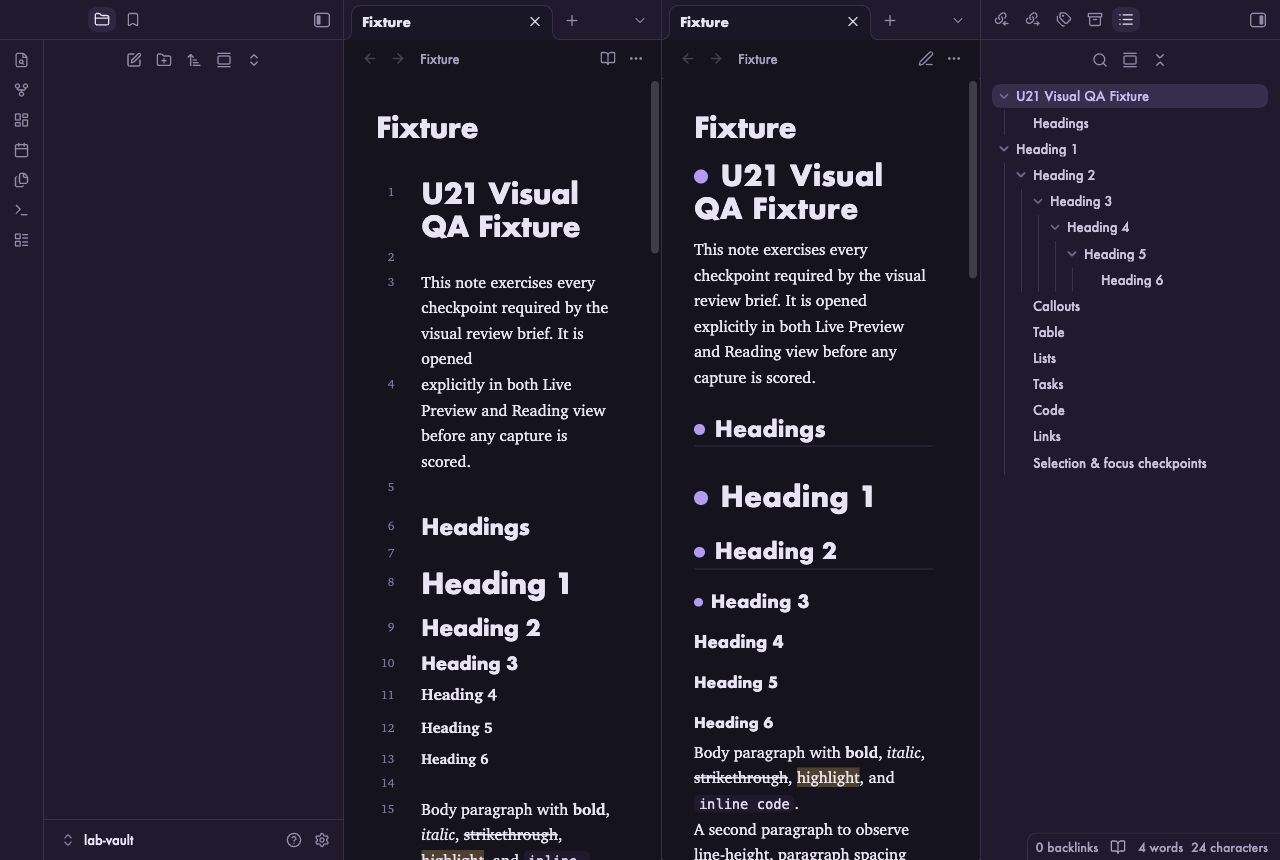Collapse 'U21 Visual QA Fixture' in outline
1280x860 pixels.
(x=1004, y=97)
